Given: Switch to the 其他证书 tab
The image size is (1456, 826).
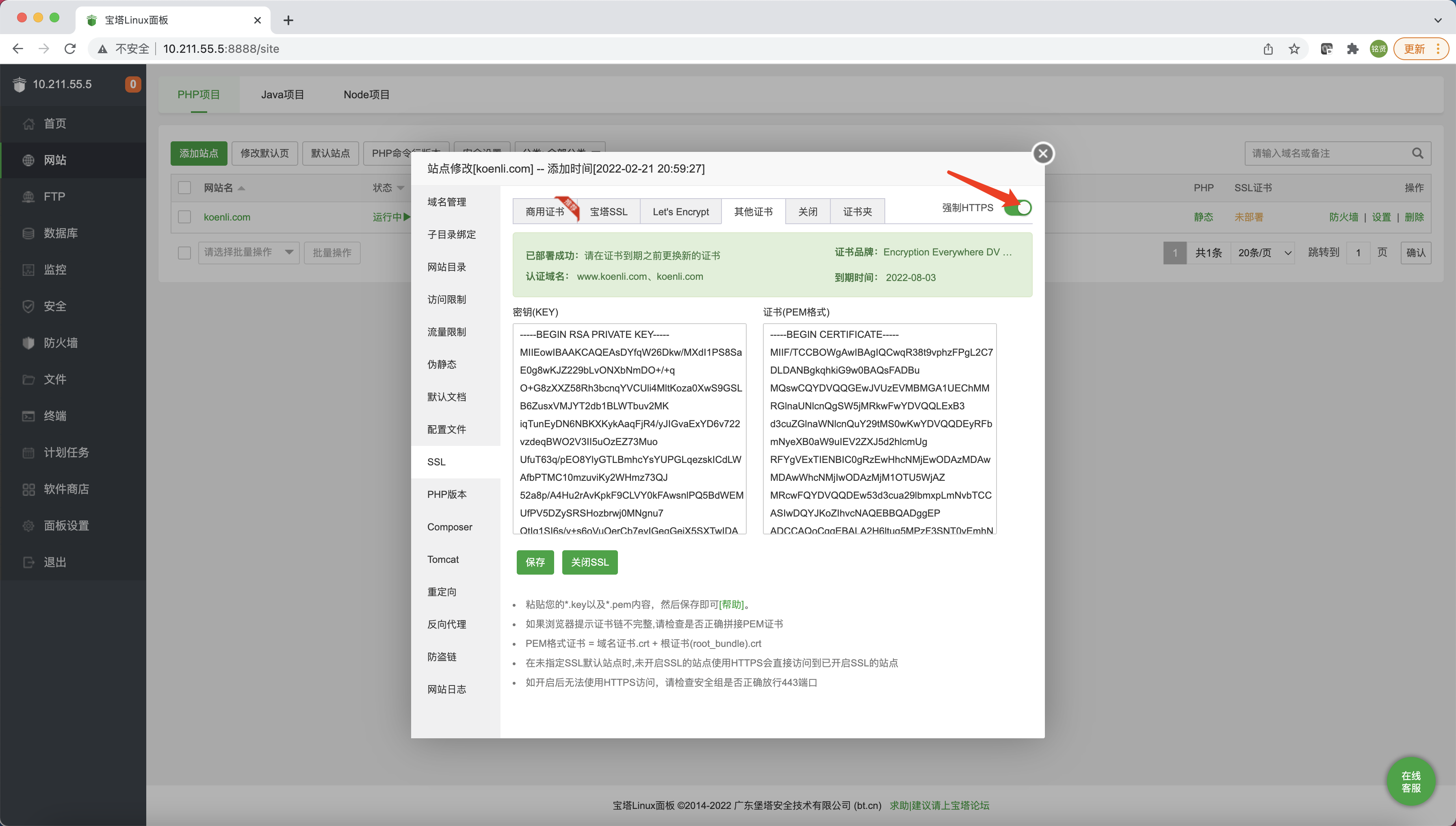Looking at the screenshot, I should 753,212.
